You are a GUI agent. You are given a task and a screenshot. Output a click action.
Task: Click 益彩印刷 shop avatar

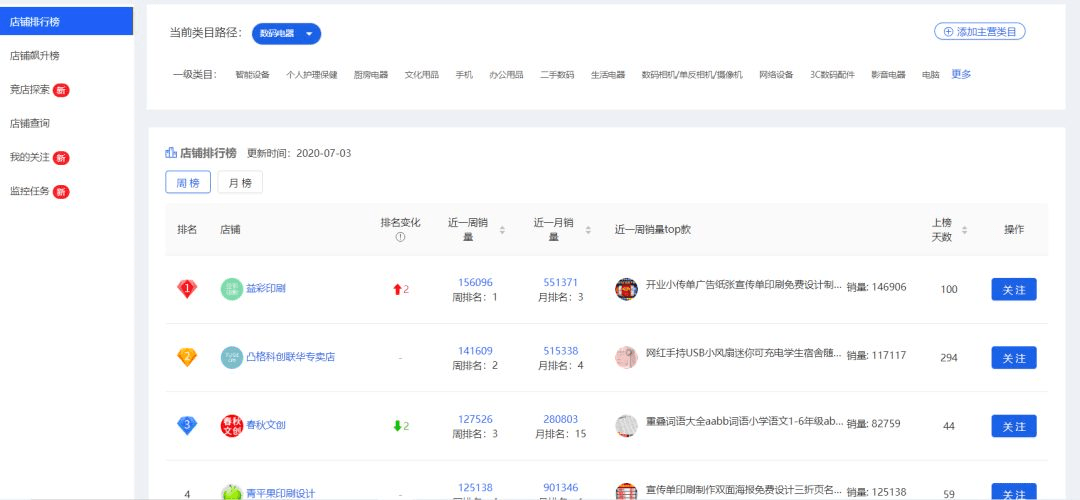click(232, 289)
